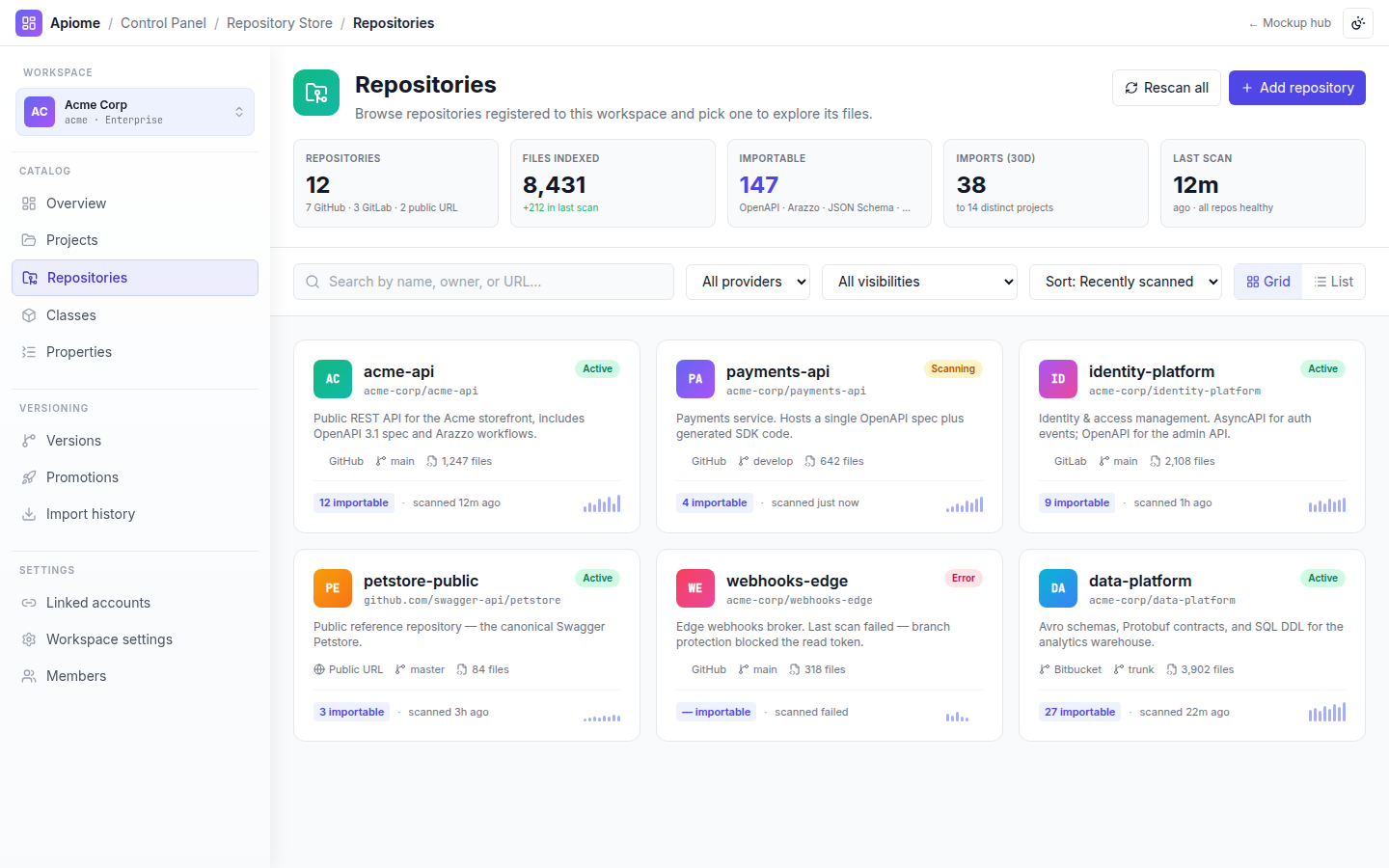Go to Repository Store breadcrumb

[280, 23]
